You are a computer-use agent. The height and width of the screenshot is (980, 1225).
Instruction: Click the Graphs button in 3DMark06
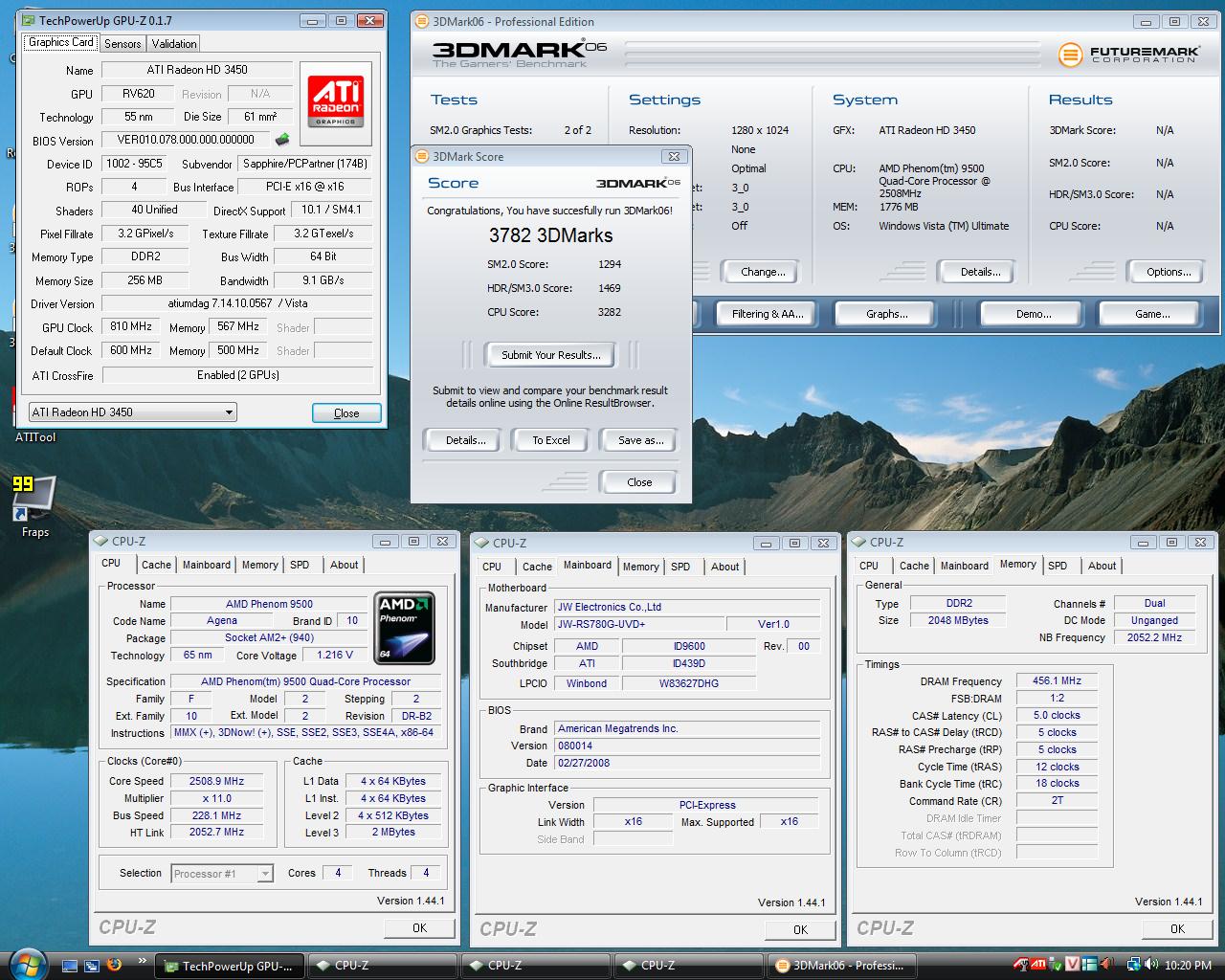(x=886, y=314)
